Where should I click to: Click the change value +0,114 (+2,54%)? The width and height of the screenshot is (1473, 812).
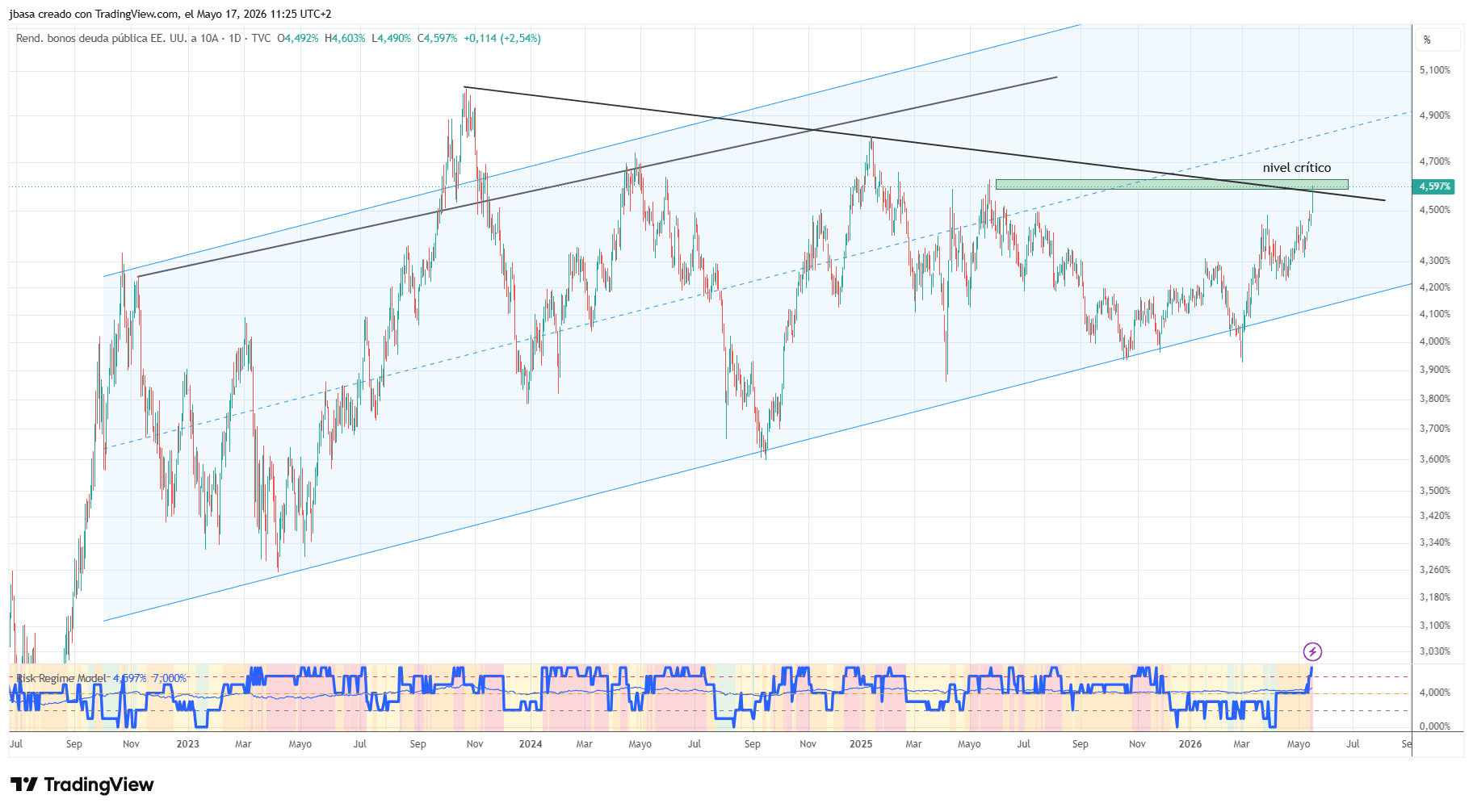(502, 38)
